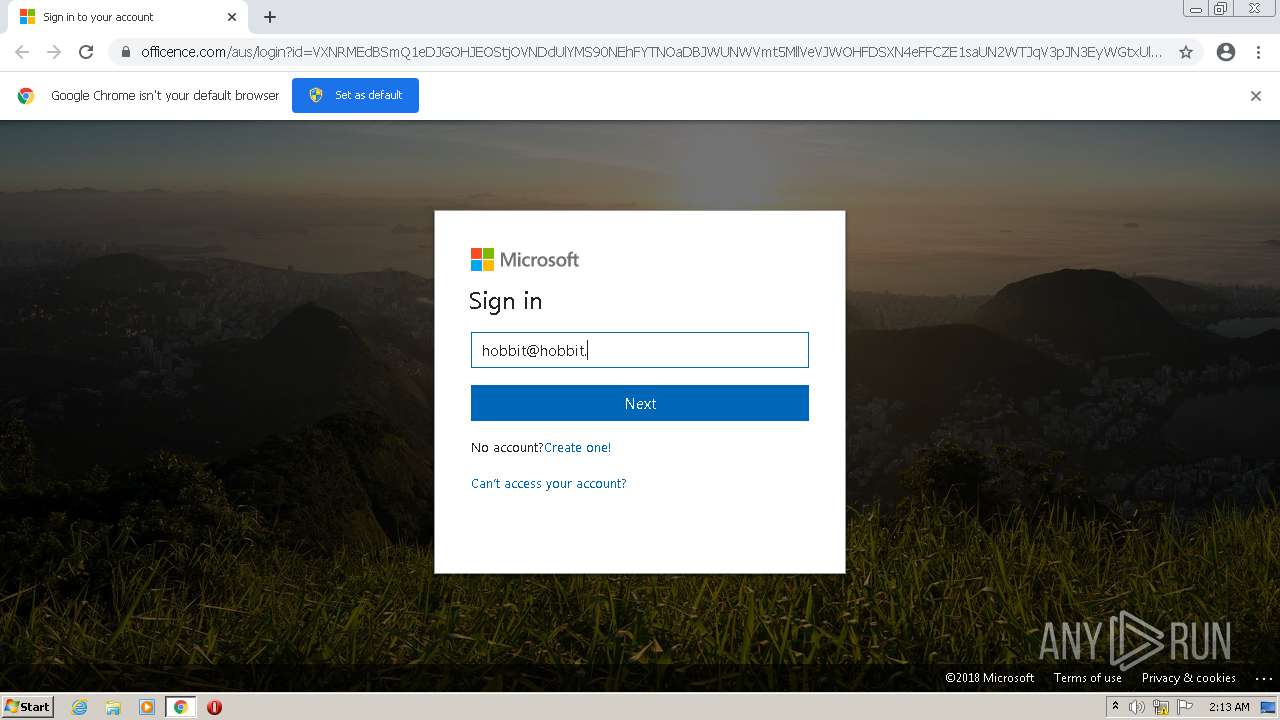
Task: Open the Privacy & cookies link
Action: (x=1189, y=678)
